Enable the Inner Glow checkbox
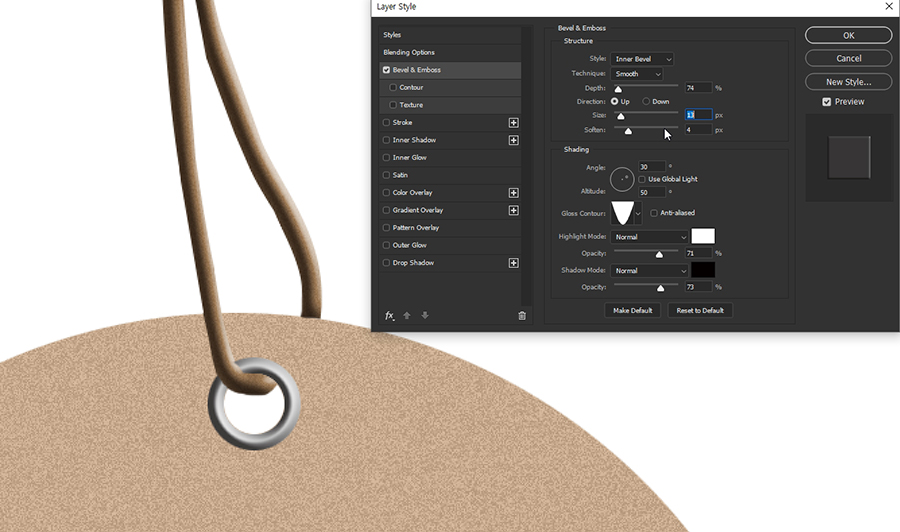Image resolution: width=900 pixels, height=532 pixels. [x=386, y=158]
